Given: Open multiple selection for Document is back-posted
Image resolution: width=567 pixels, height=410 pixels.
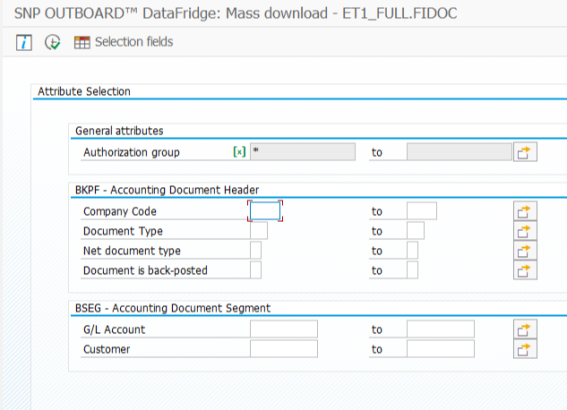Looking at the screenshot, I should pyautogui.click(x=525, y=270).
